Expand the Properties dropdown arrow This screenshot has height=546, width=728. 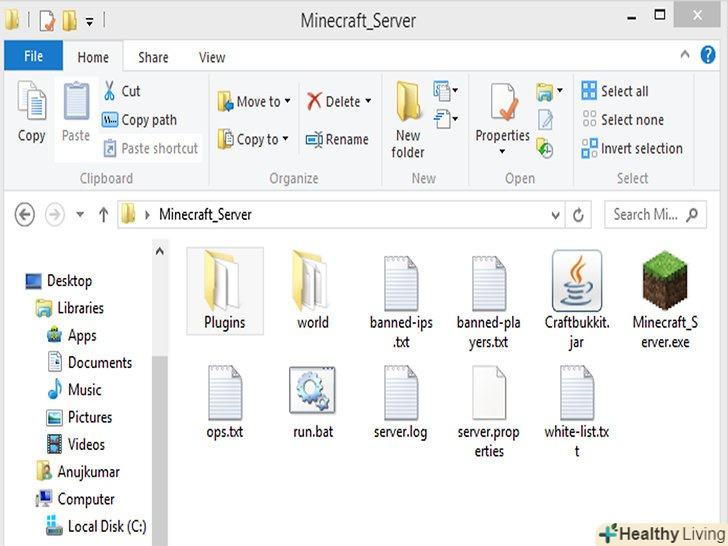(x=502, y=151)
